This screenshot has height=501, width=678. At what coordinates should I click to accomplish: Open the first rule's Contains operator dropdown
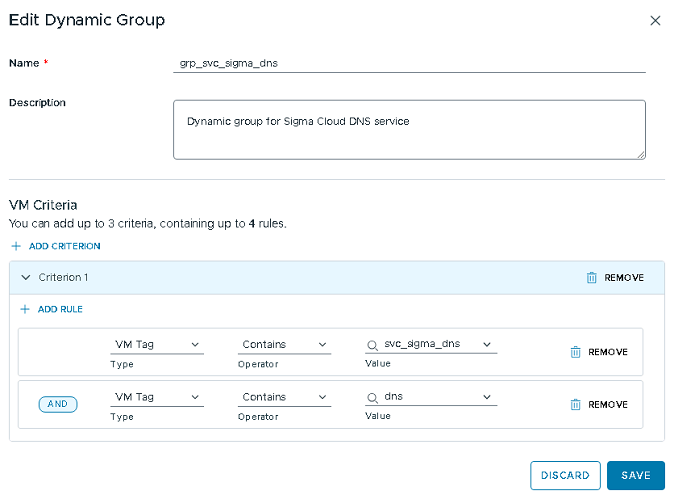(285, 345)
